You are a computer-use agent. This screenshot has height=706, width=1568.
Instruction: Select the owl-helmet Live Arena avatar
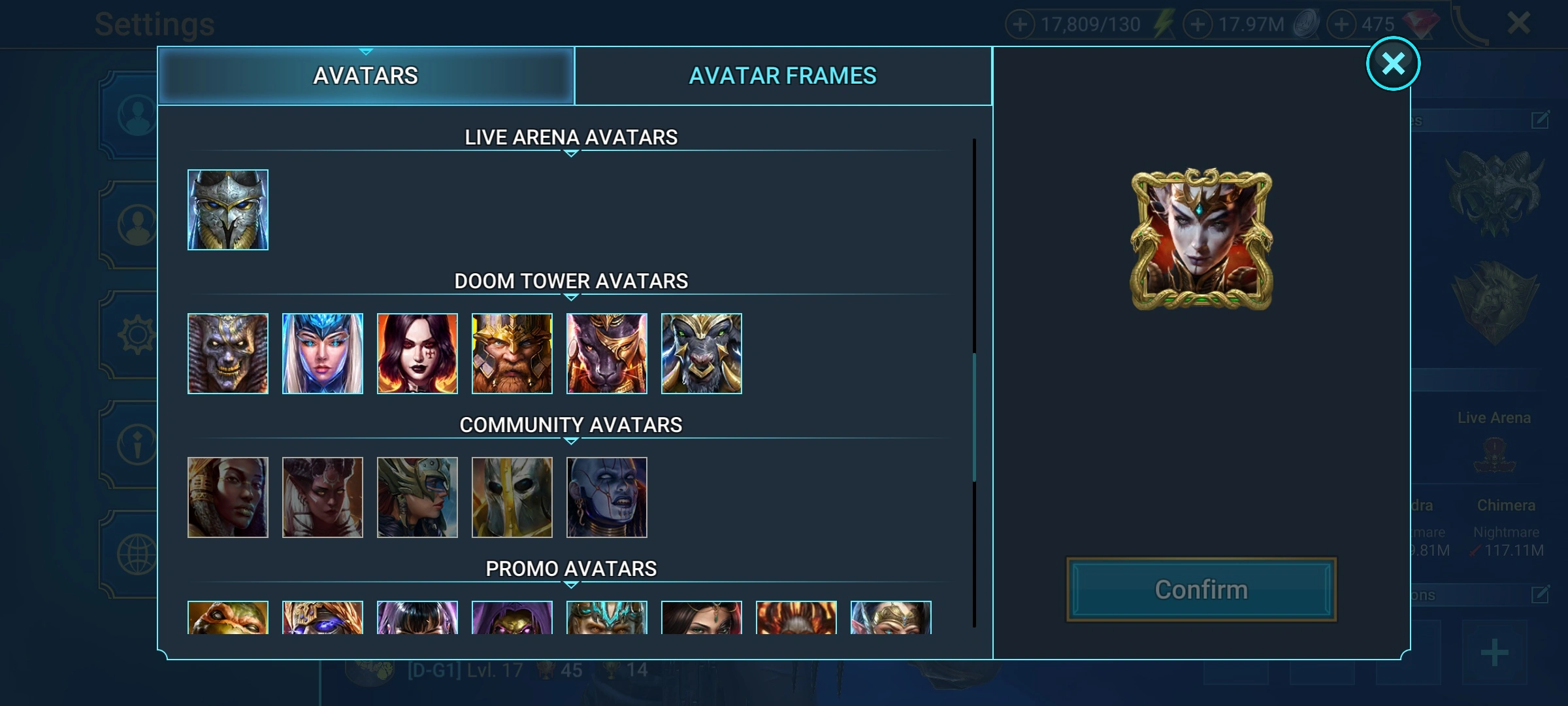coord(228,210)
